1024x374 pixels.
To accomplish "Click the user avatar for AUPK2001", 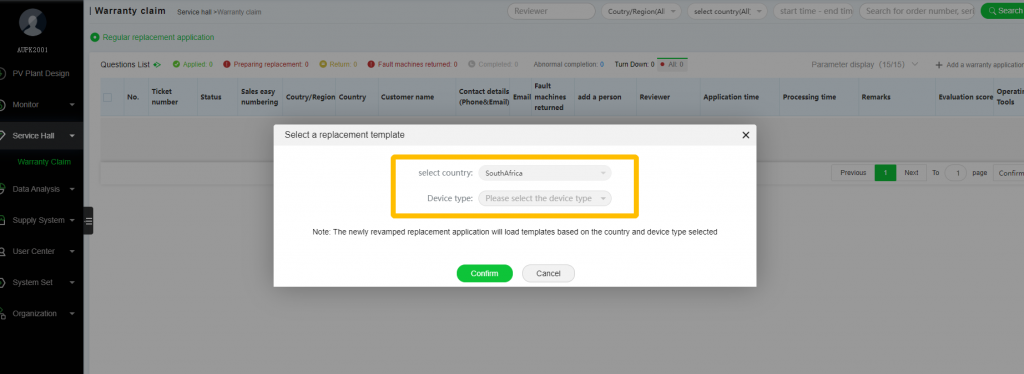I will coord(33,23).
